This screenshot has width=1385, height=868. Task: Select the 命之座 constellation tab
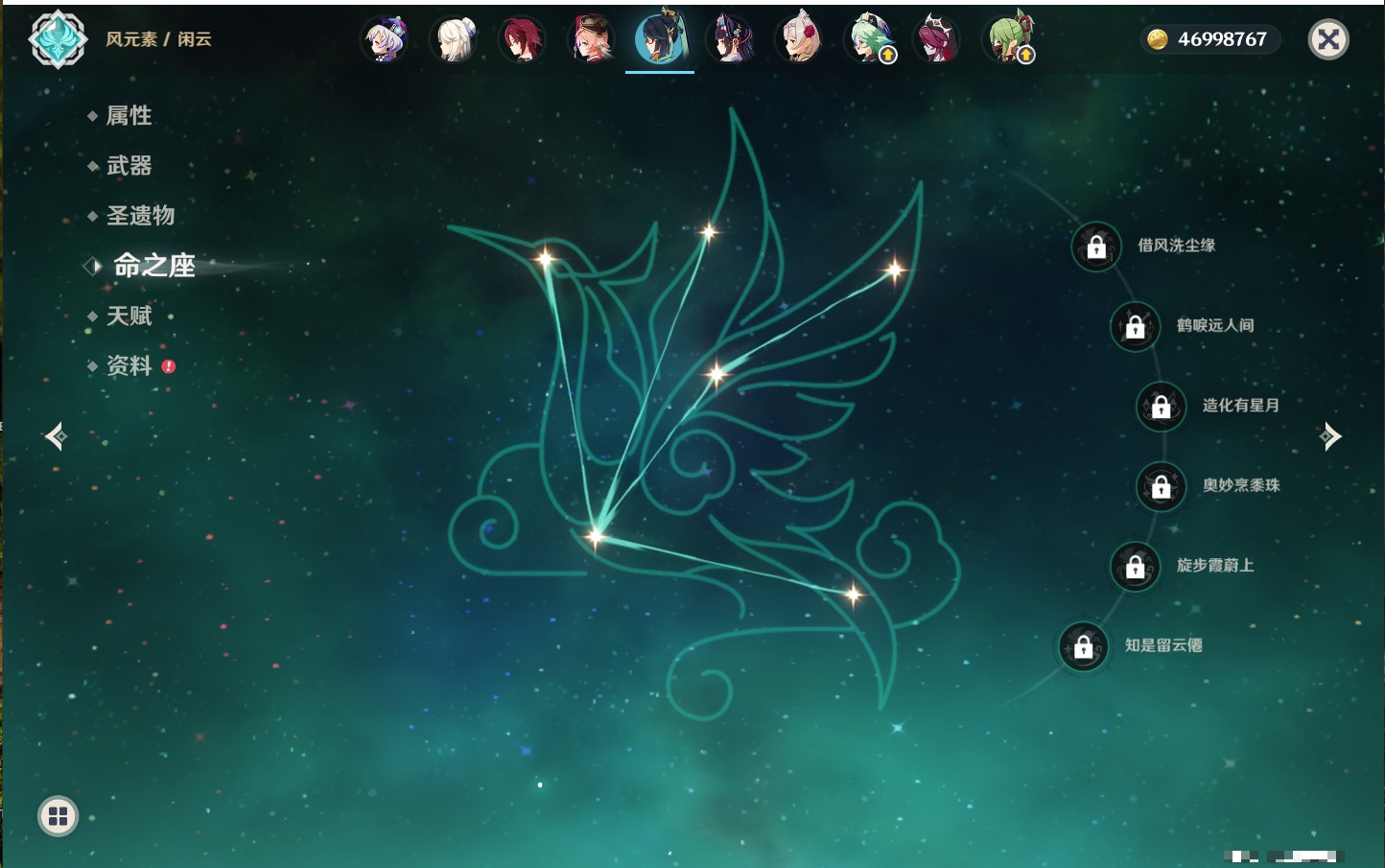153,265
